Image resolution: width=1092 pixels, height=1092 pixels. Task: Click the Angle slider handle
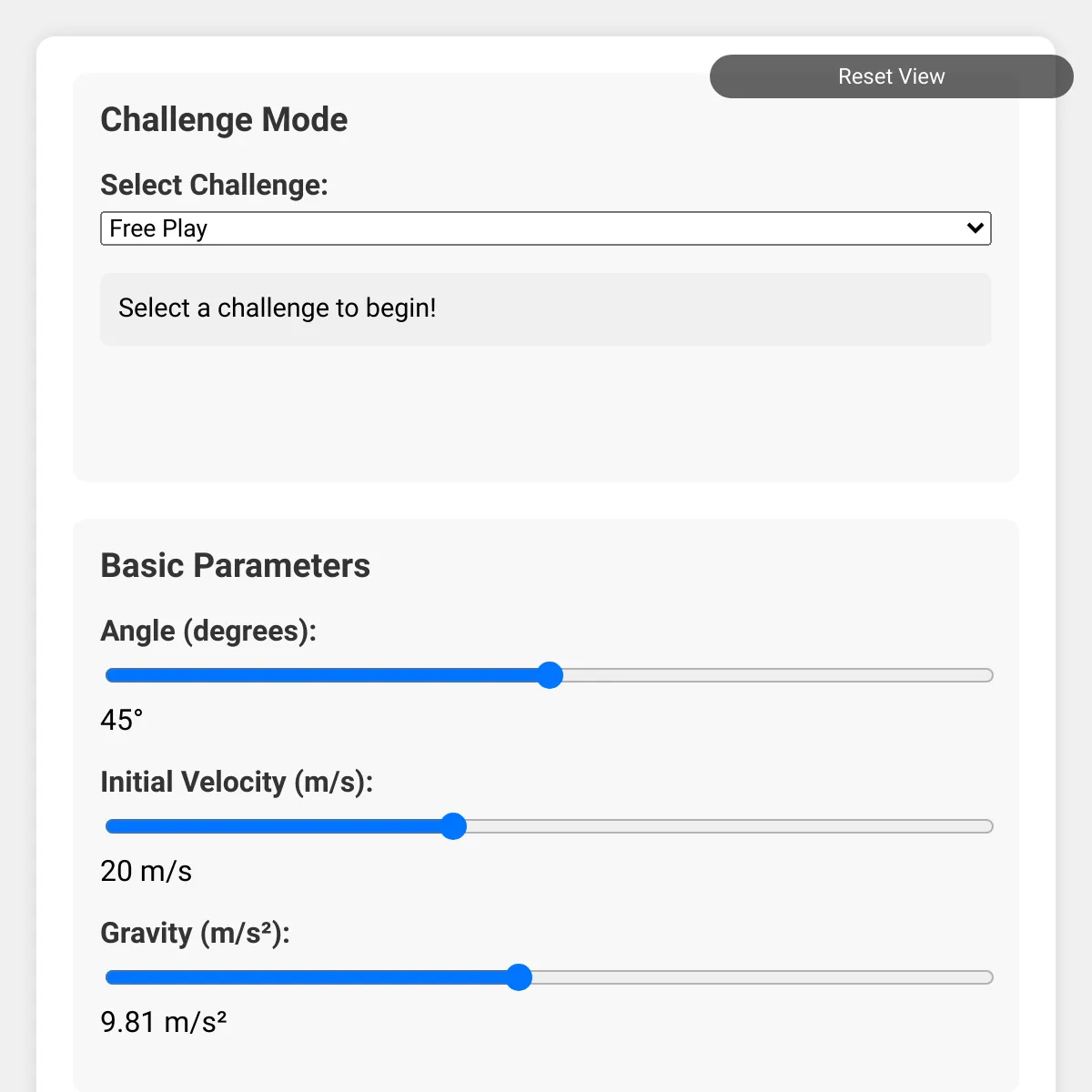point(550,675)
